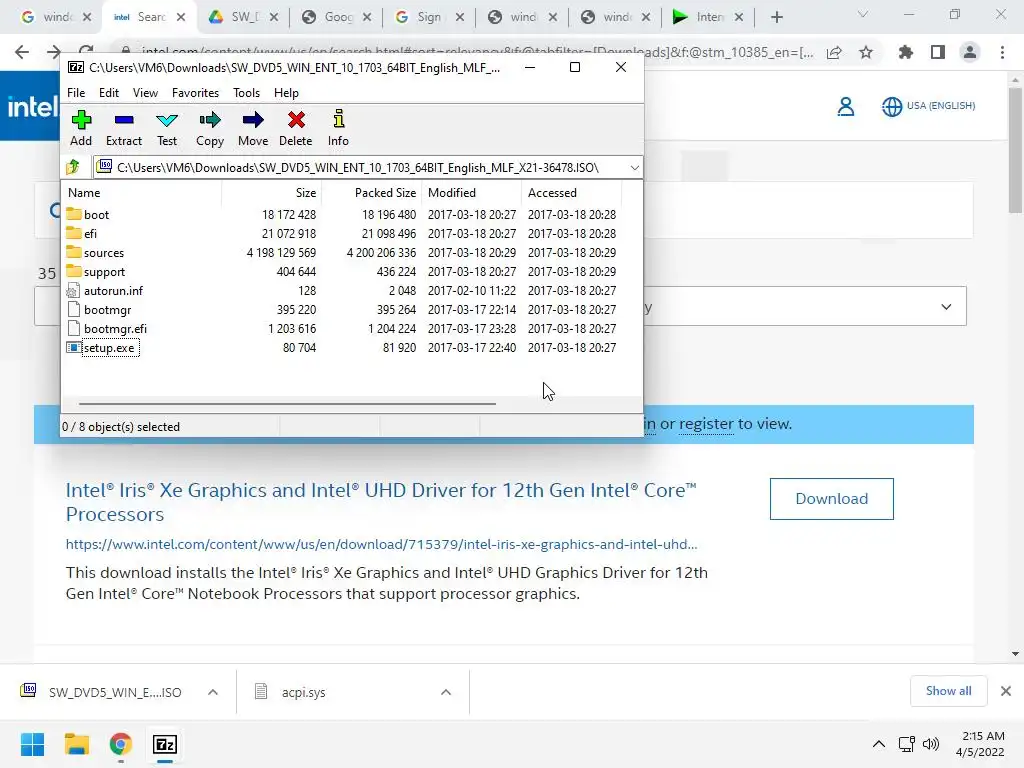Image resolution: width=1024 pixels, height=768 pixels.
Task: Bookmark this page with the star icon
Action: (866, 52)
